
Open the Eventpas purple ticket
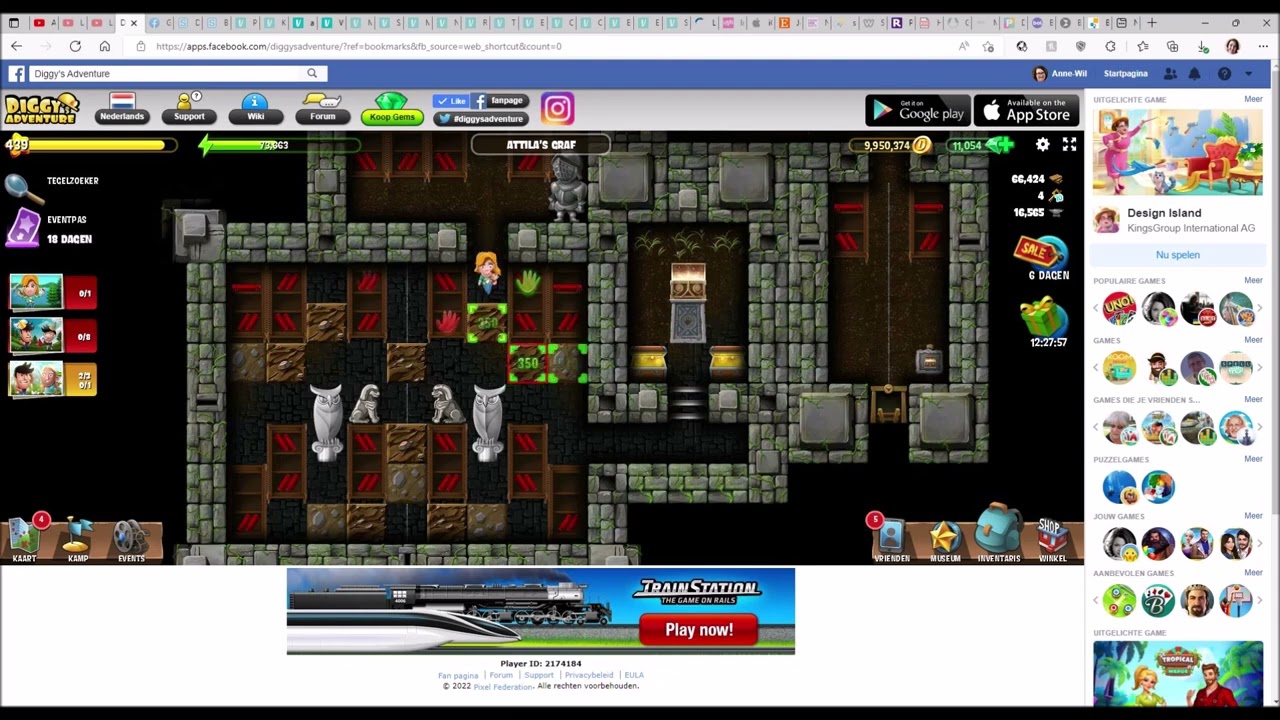point(22,229)
